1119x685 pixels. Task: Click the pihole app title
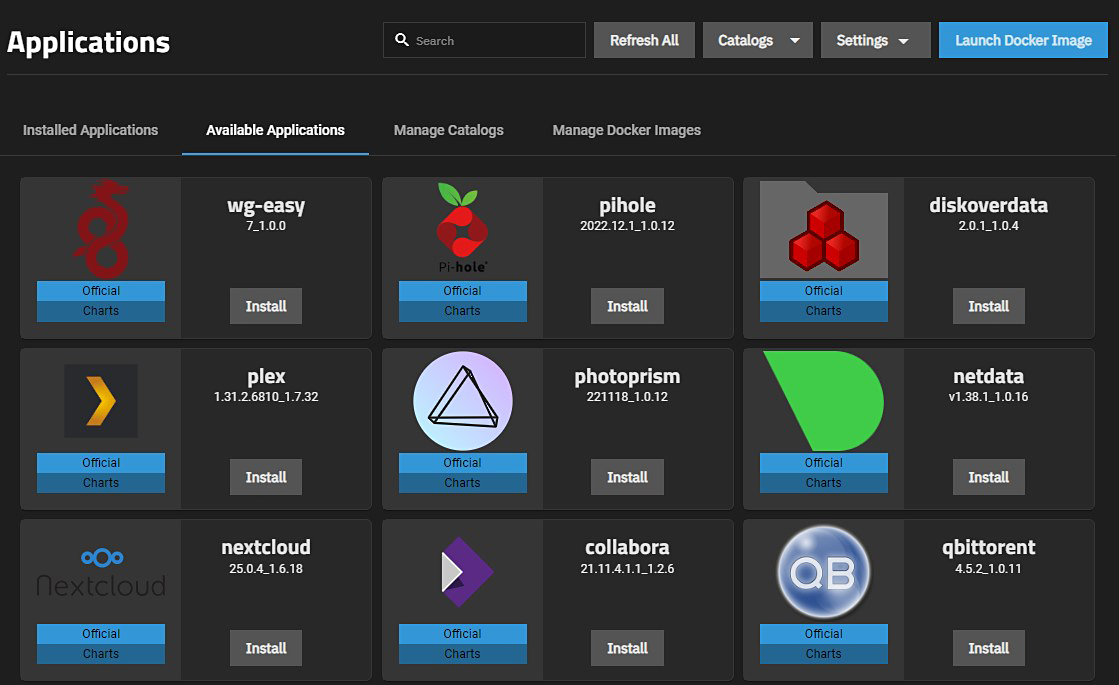627,206
